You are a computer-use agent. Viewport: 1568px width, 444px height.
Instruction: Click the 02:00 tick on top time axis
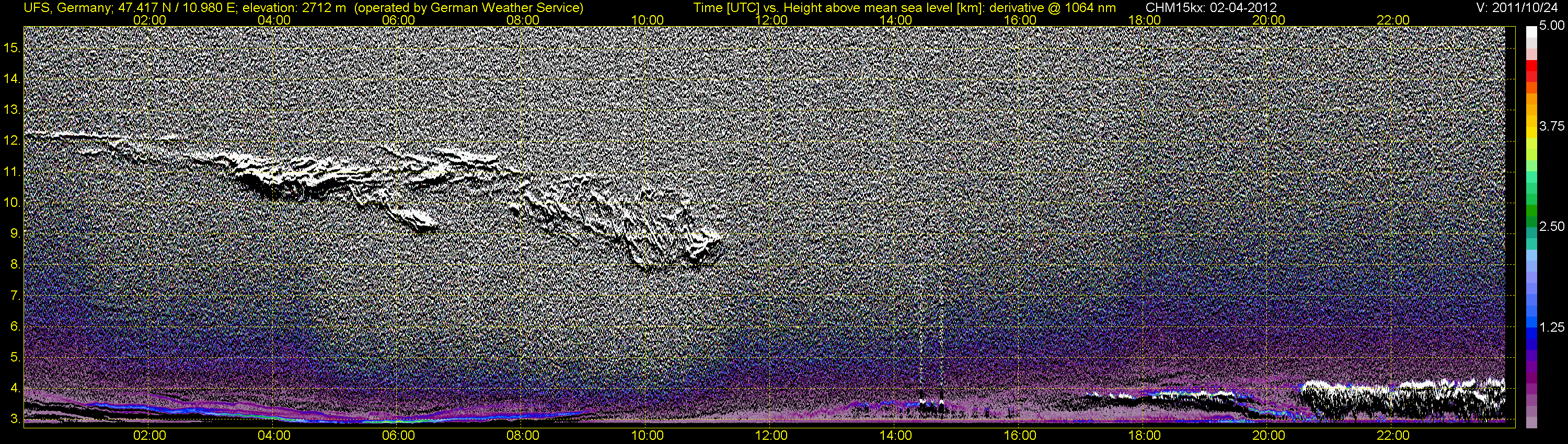tap(149, 20)
